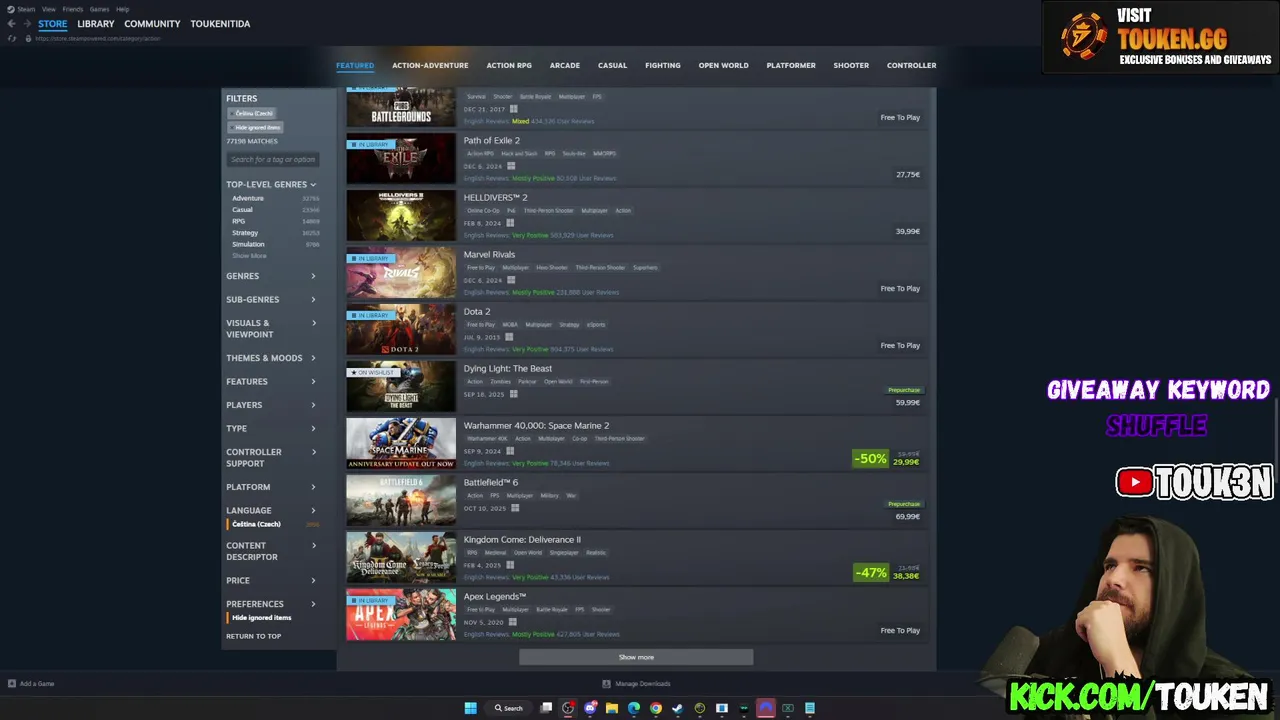Remove the Hide ignored items filter chip
This screenshot has height=720, width=1280.
click(257, 127)
